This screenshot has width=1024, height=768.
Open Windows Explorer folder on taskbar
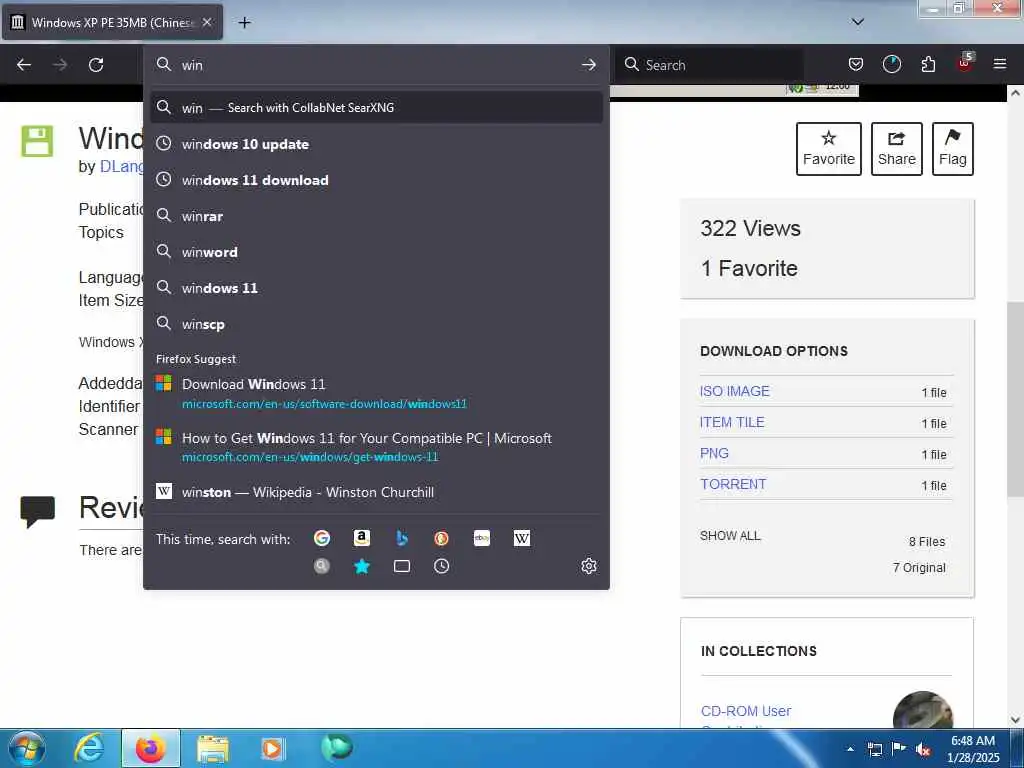[213, 748]
